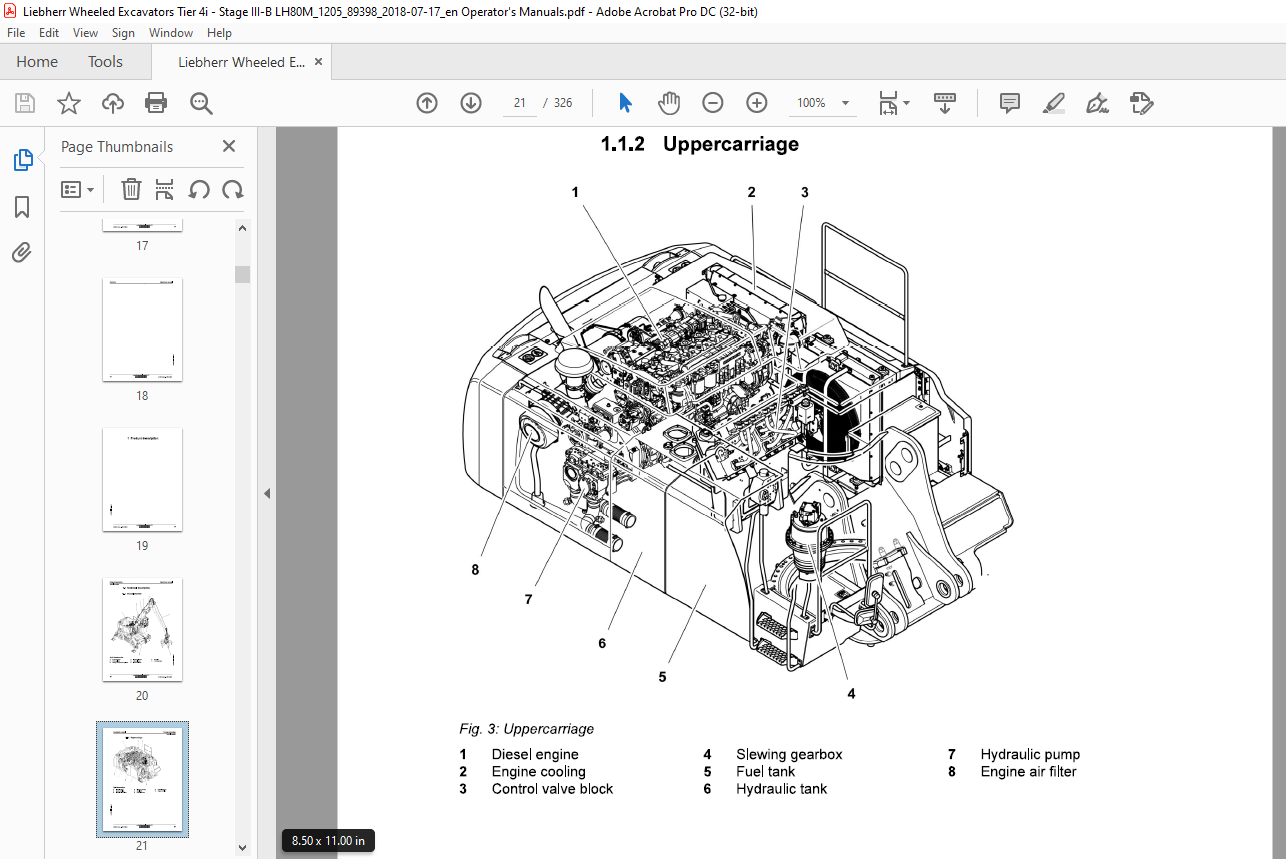Click the legend text 'Control valve block'
1286x859 pixels.
click(x=552, y=789)
